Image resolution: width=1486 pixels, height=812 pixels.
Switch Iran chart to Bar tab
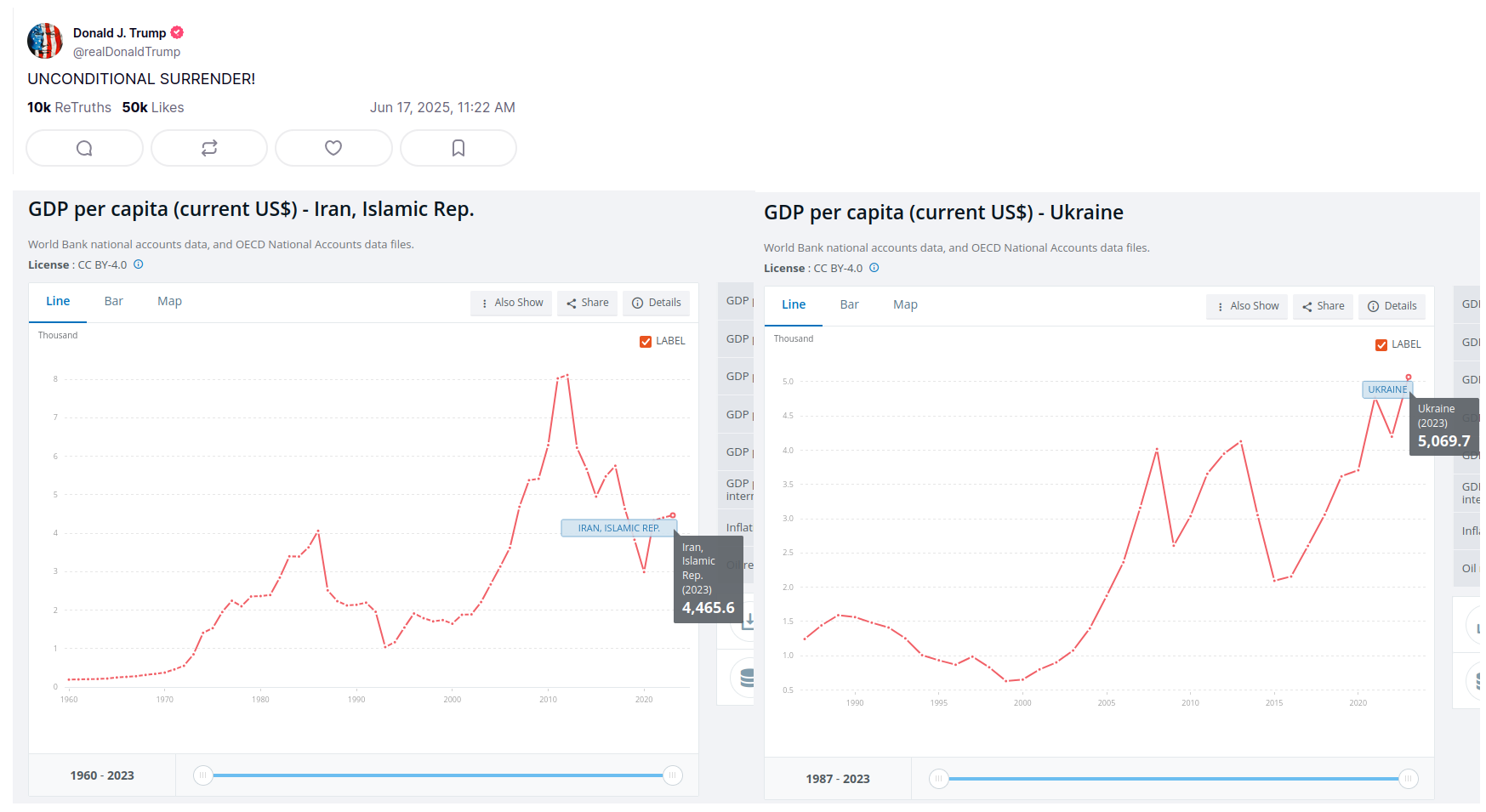(114, 302)
